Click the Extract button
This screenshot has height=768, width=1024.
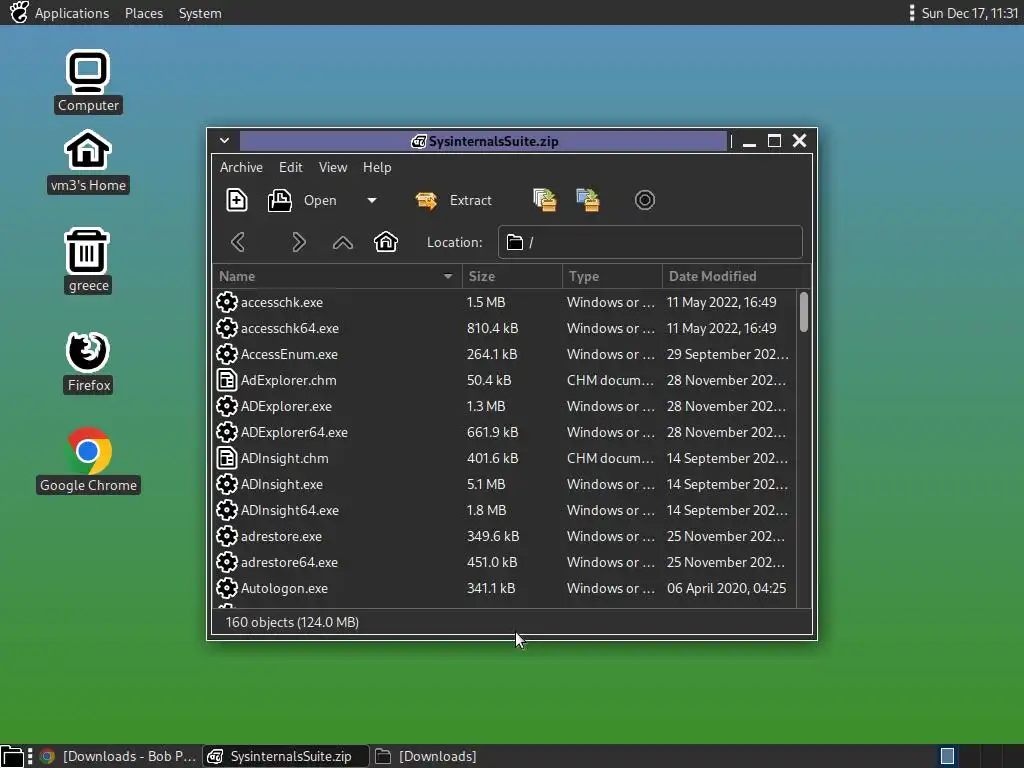tap(454, 200)
